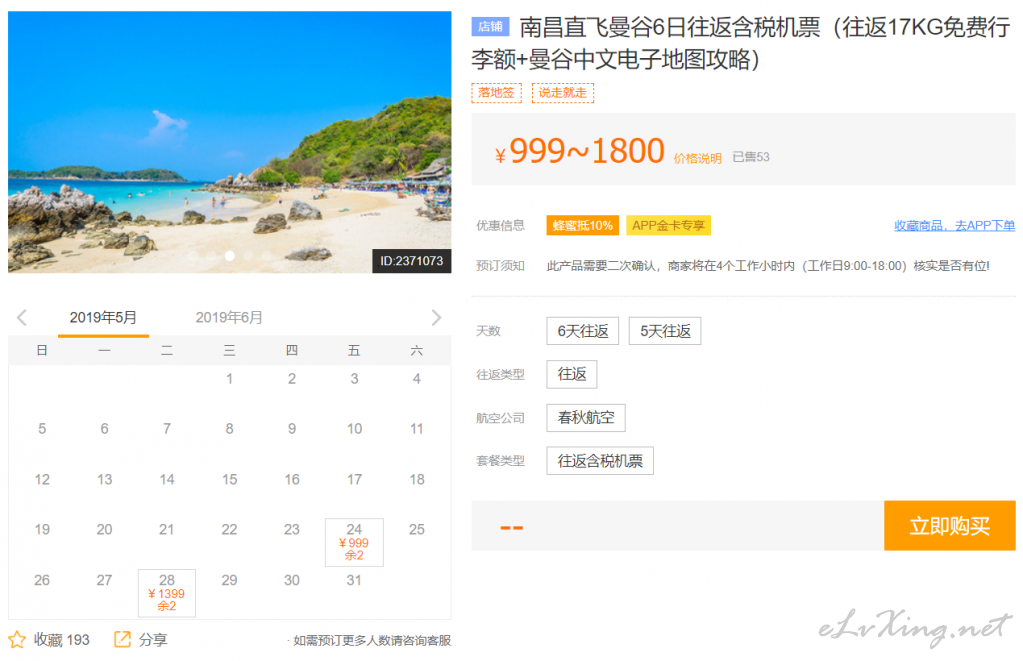Go to next month with right arrow
The width and height of the screenshot is (1023, 661).
[x=436, y=318]
